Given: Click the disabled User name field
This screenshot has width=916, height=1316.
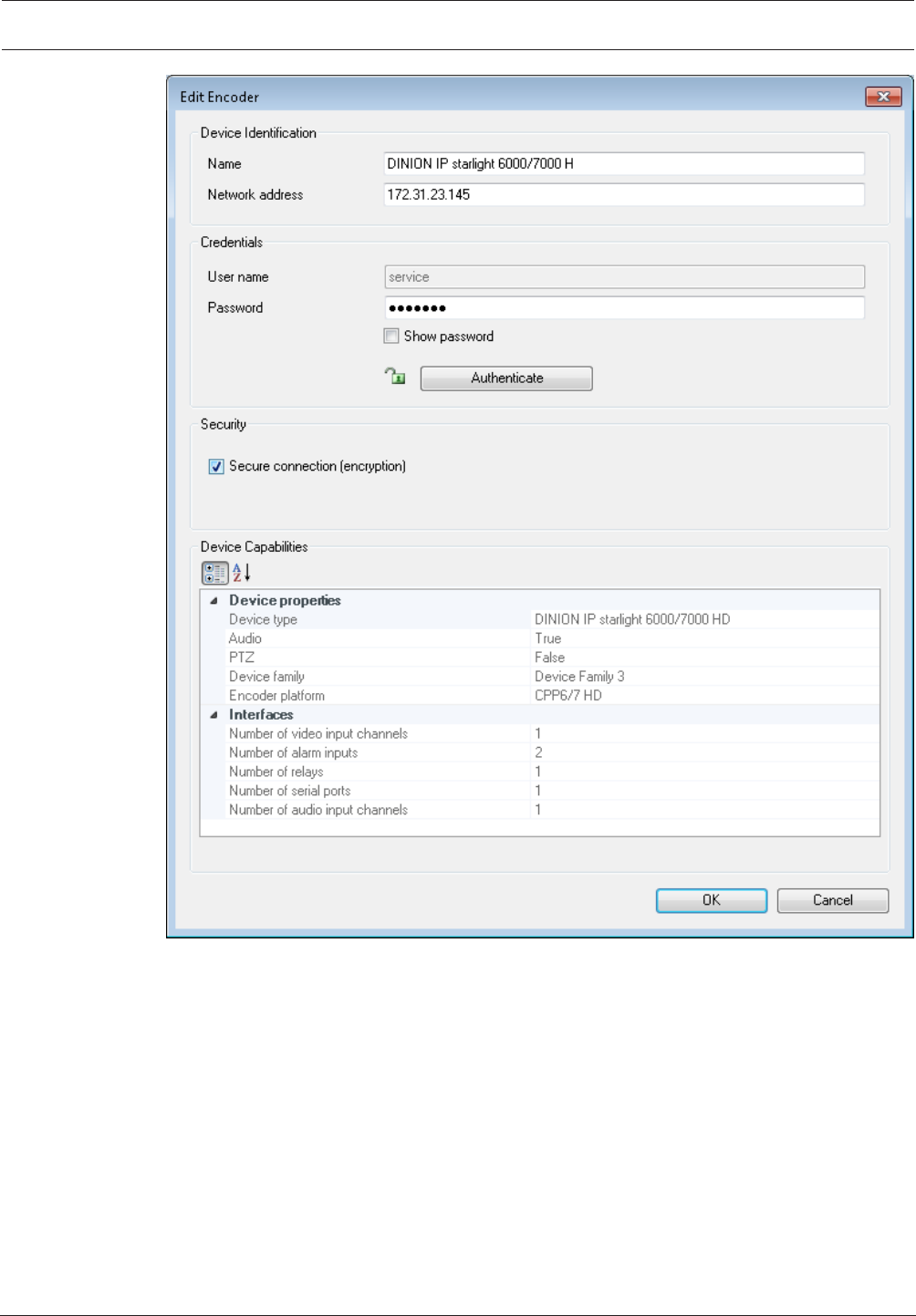Looking at the screenshot, I should tap(624, 277).
